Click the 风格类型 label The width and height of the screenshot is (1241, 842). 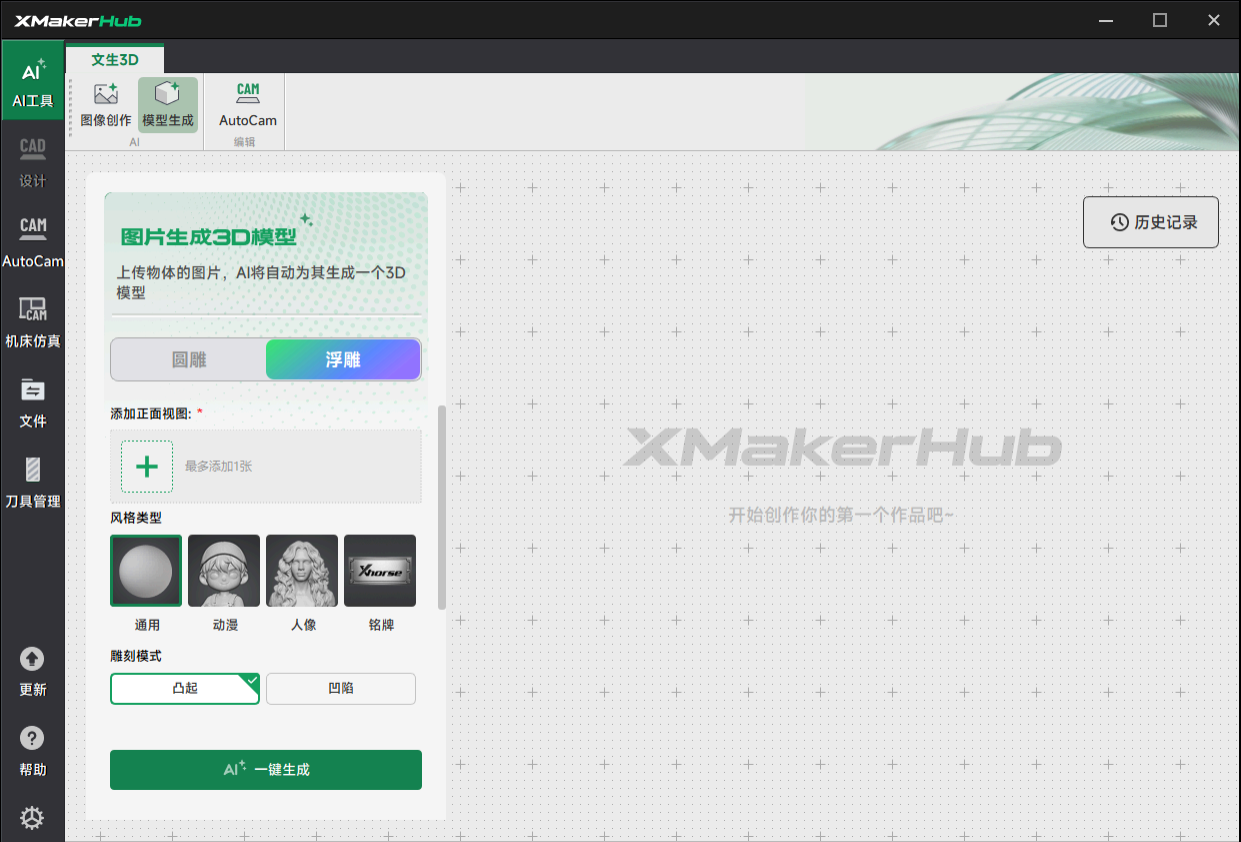(136, 518)
